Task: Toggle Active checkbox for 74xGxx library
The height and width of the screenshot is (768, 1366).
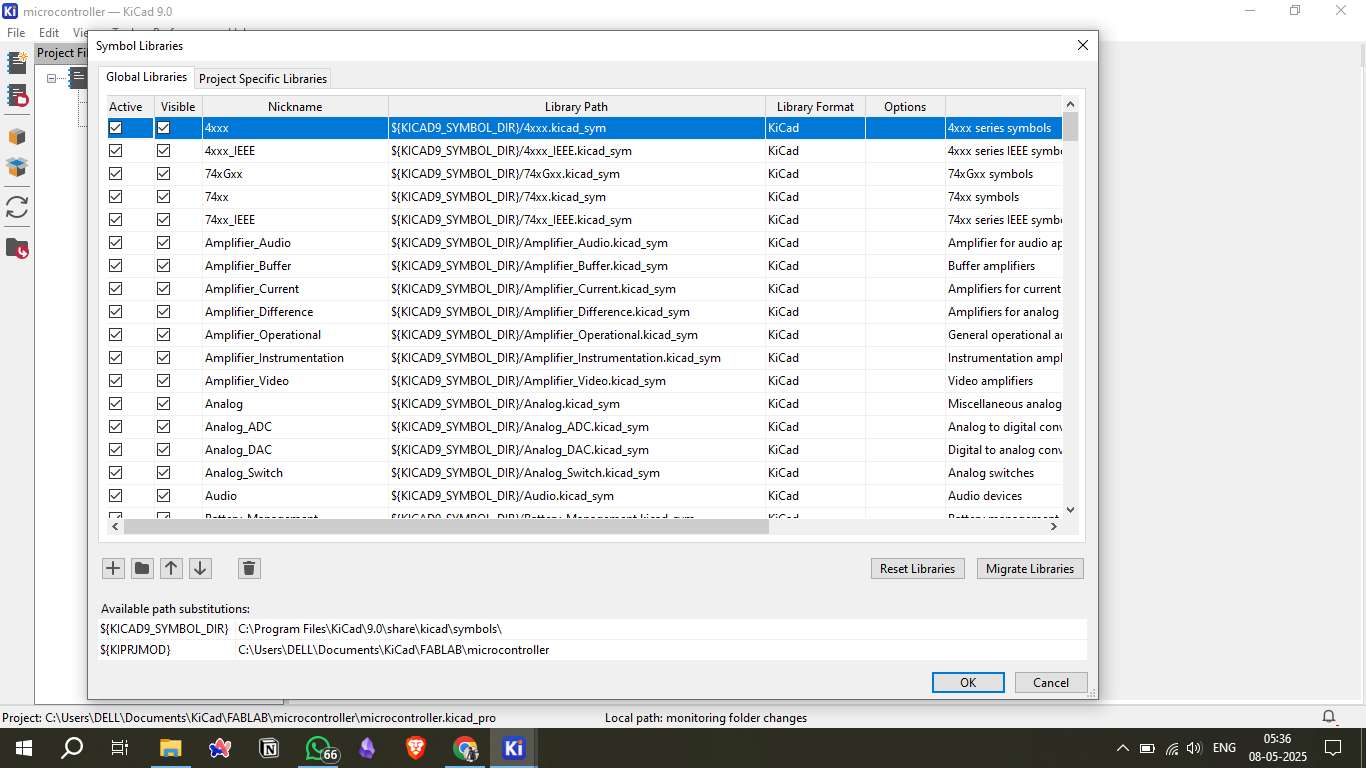Action: (116, 174)
